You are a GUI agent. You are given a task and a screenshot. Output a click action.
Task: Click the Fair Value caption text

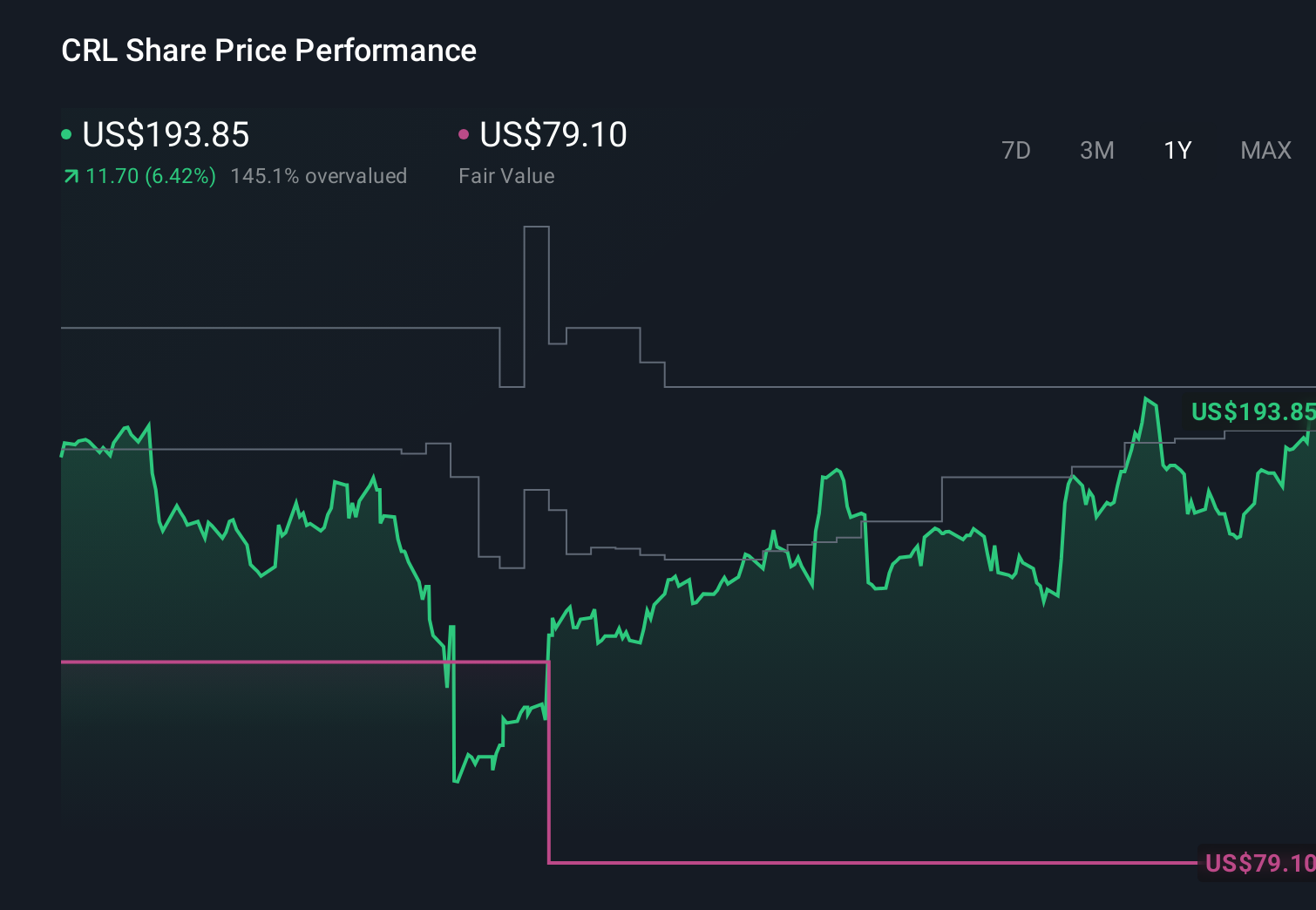pos(506,176)
